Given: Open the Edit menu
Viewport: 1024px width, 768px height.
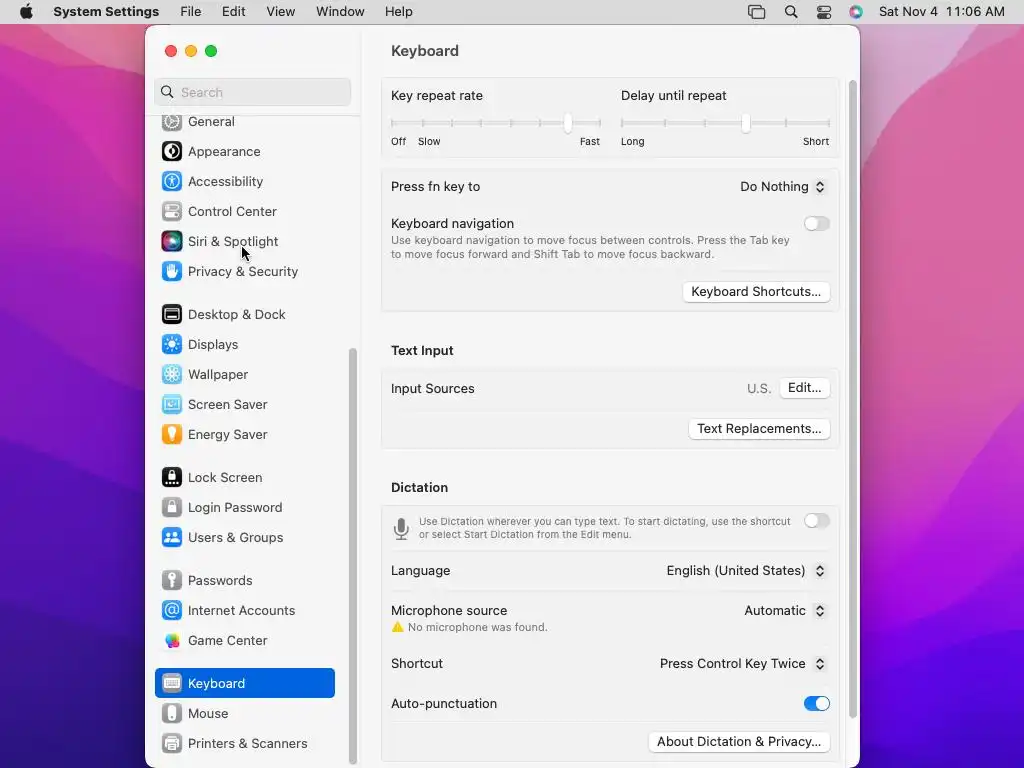Looking at the screenshot, I should point(234,12).
